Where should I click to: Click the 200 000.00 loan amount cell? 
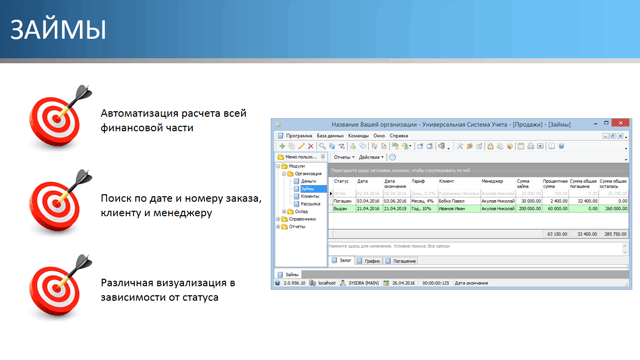pos(529,209)
